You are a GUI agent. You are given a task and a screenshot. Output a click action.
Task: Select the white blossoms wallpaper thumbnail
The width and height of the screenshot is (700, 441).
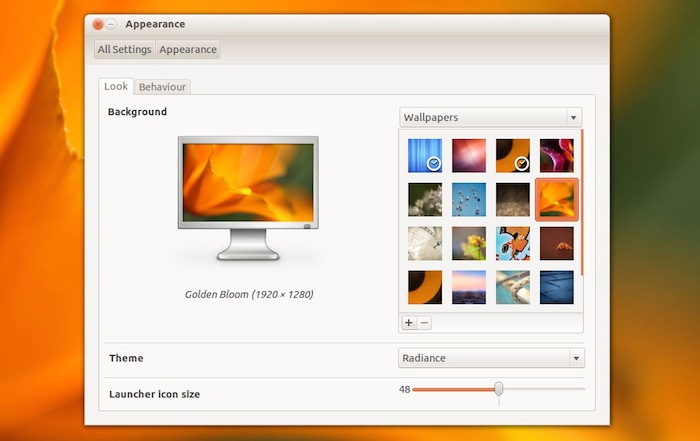click(x=425, y=200)
